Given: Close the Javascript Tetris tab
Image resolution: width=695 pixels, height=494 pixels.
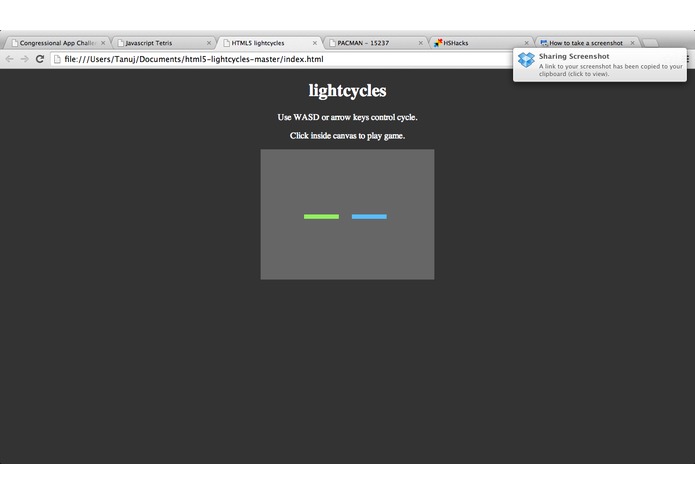Looking at the screenshot, I should pyautogui.click(x=209, y=43).
